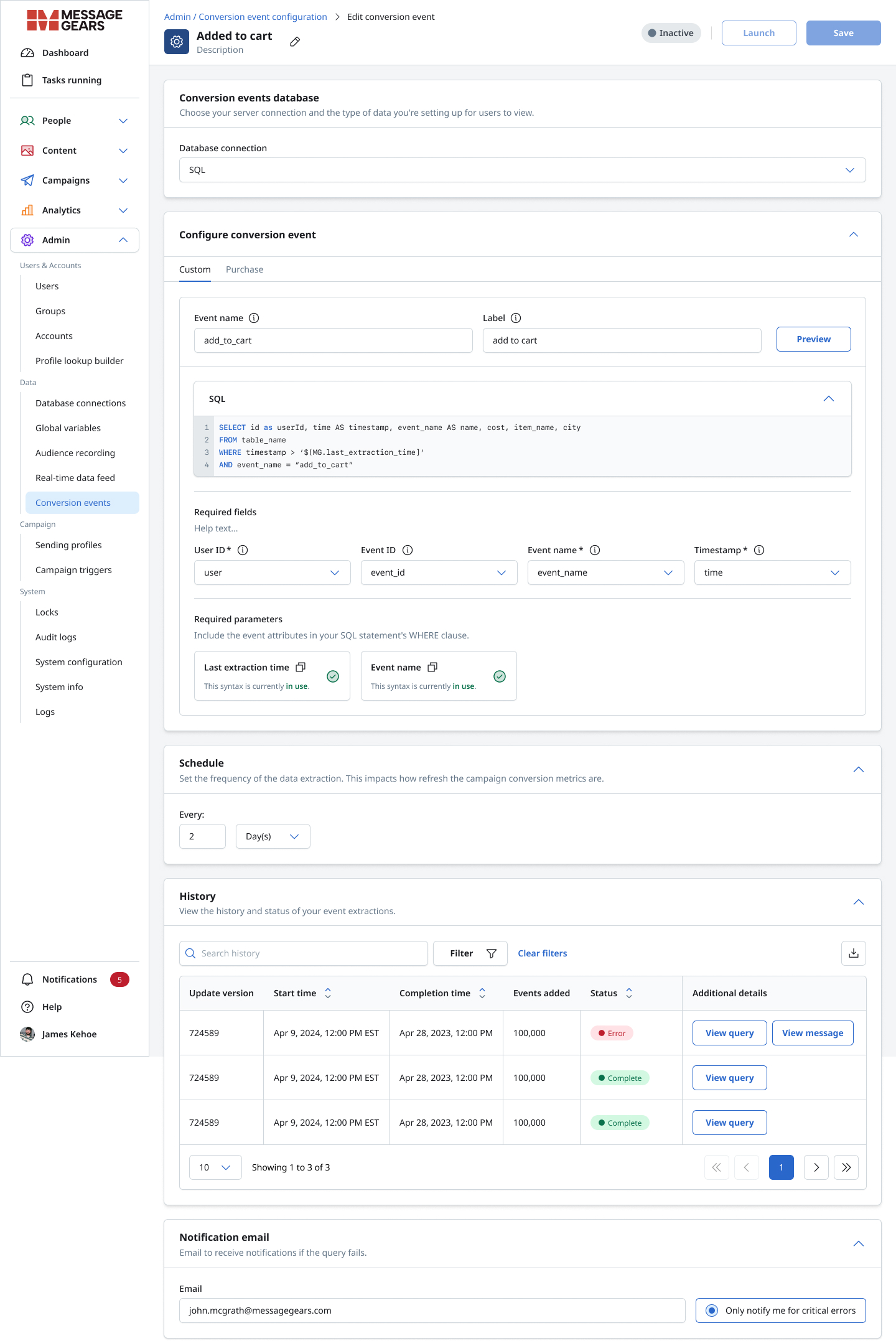
Task: Click the Email address input field
Action: click(432, 1311)
